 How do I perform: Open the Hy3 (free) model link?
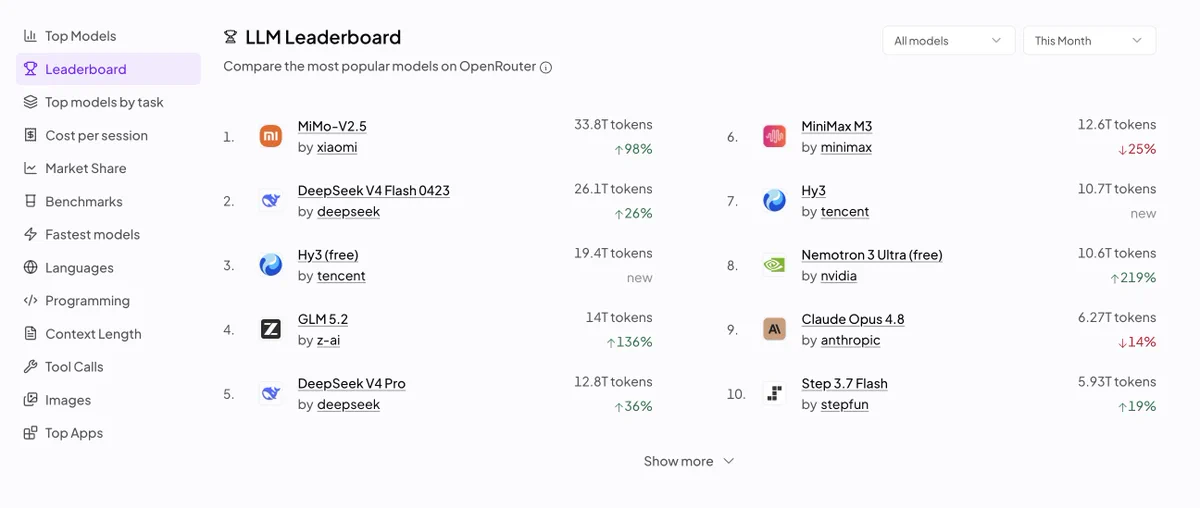328,255
